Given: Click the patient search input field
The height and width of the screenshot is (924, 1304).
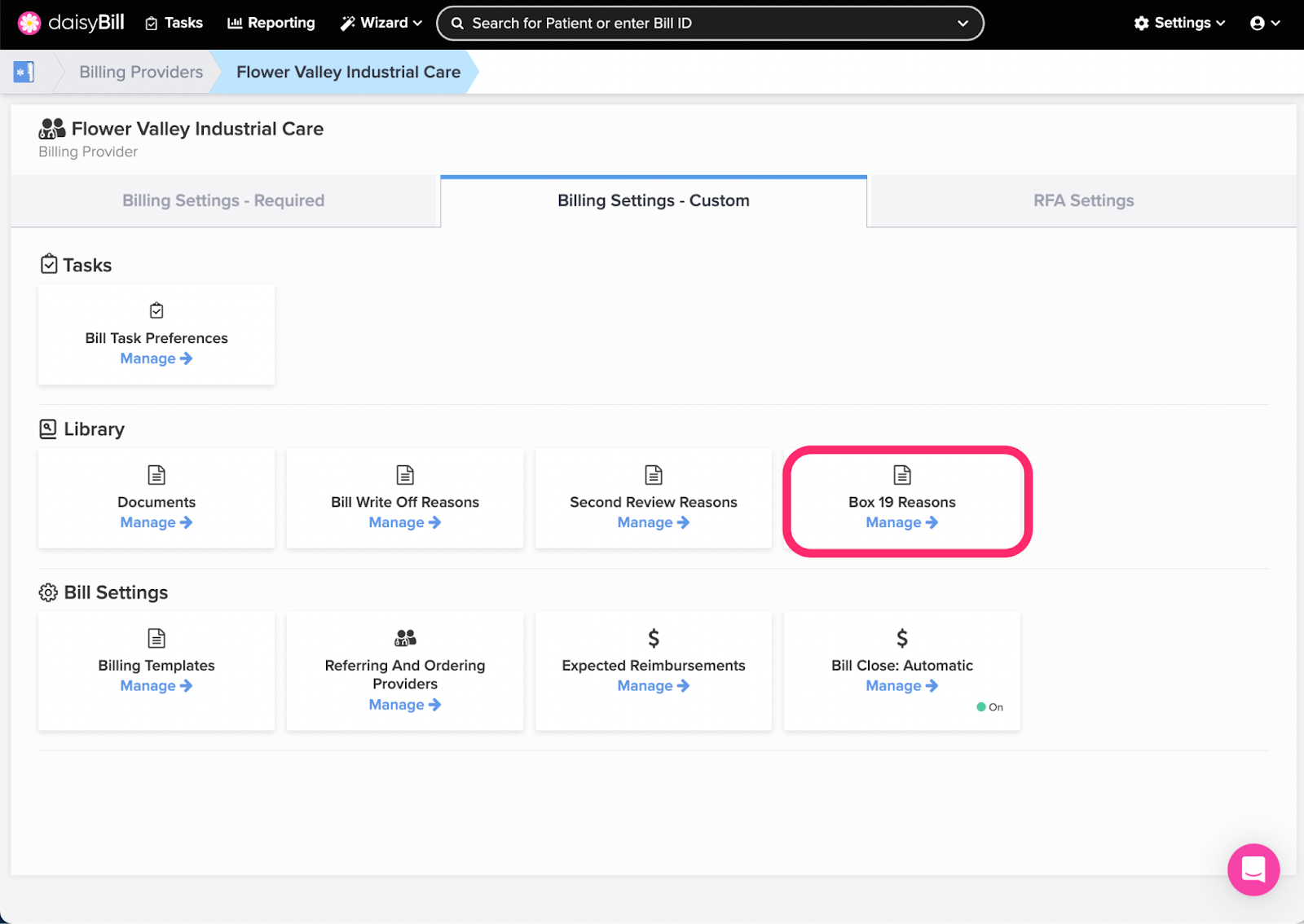Looking at the screenshot, I should tap(709, 24).
